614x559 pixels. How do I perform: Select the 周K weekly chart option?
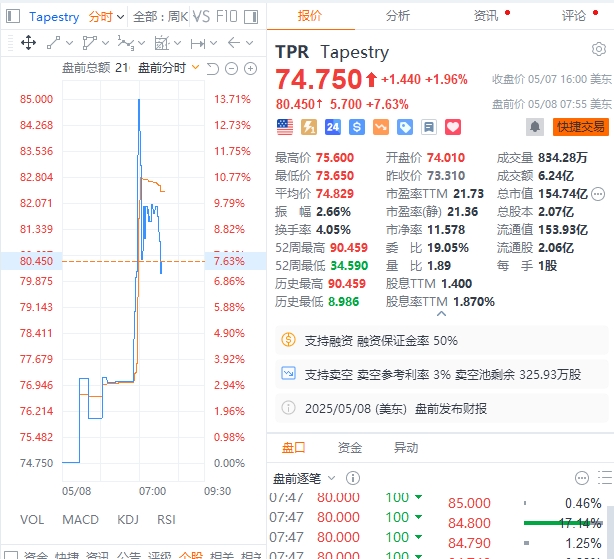[x=178, y=16]
